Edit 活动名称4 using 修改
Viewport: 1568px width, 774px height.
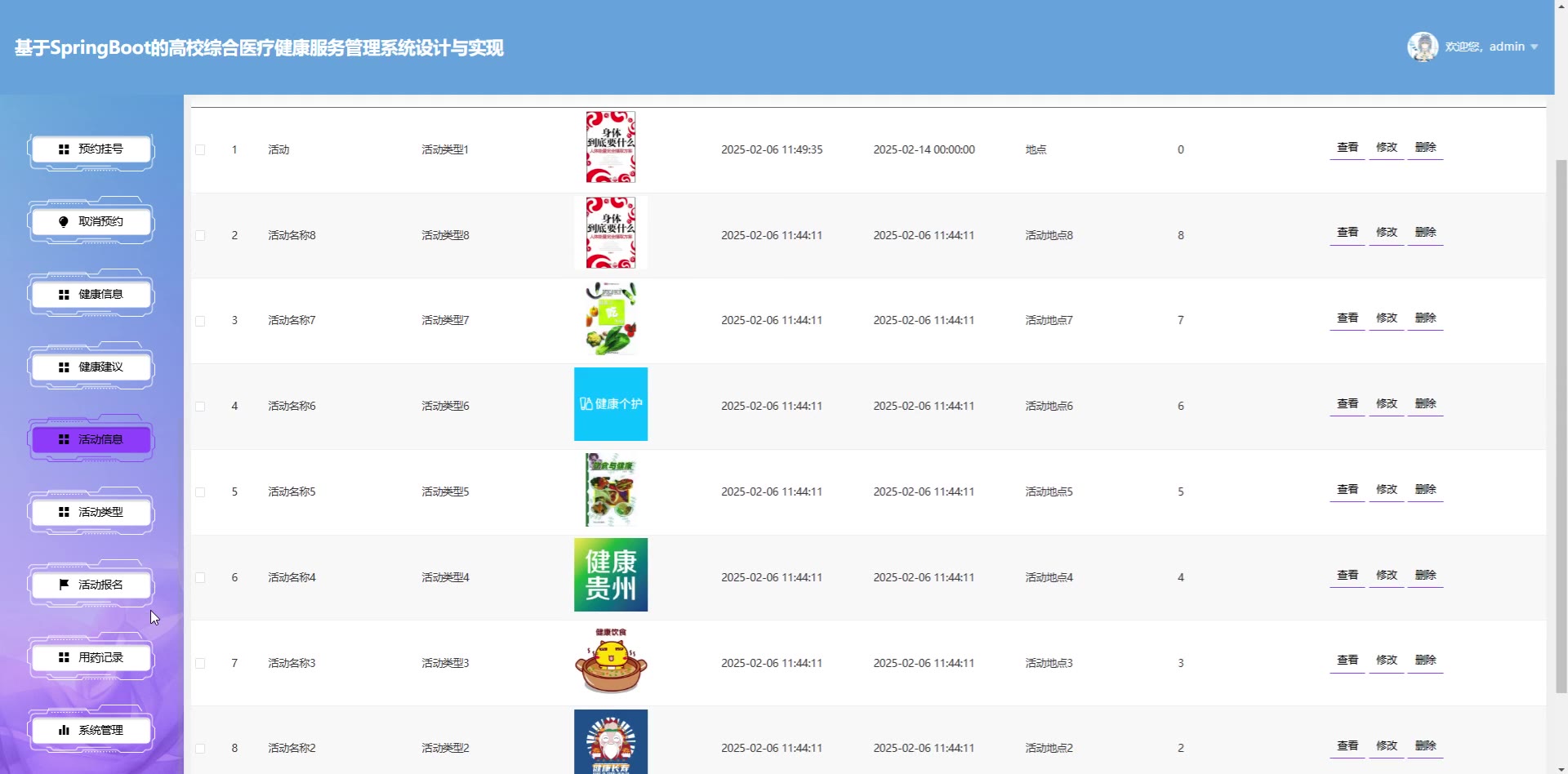click(1387, 576)
